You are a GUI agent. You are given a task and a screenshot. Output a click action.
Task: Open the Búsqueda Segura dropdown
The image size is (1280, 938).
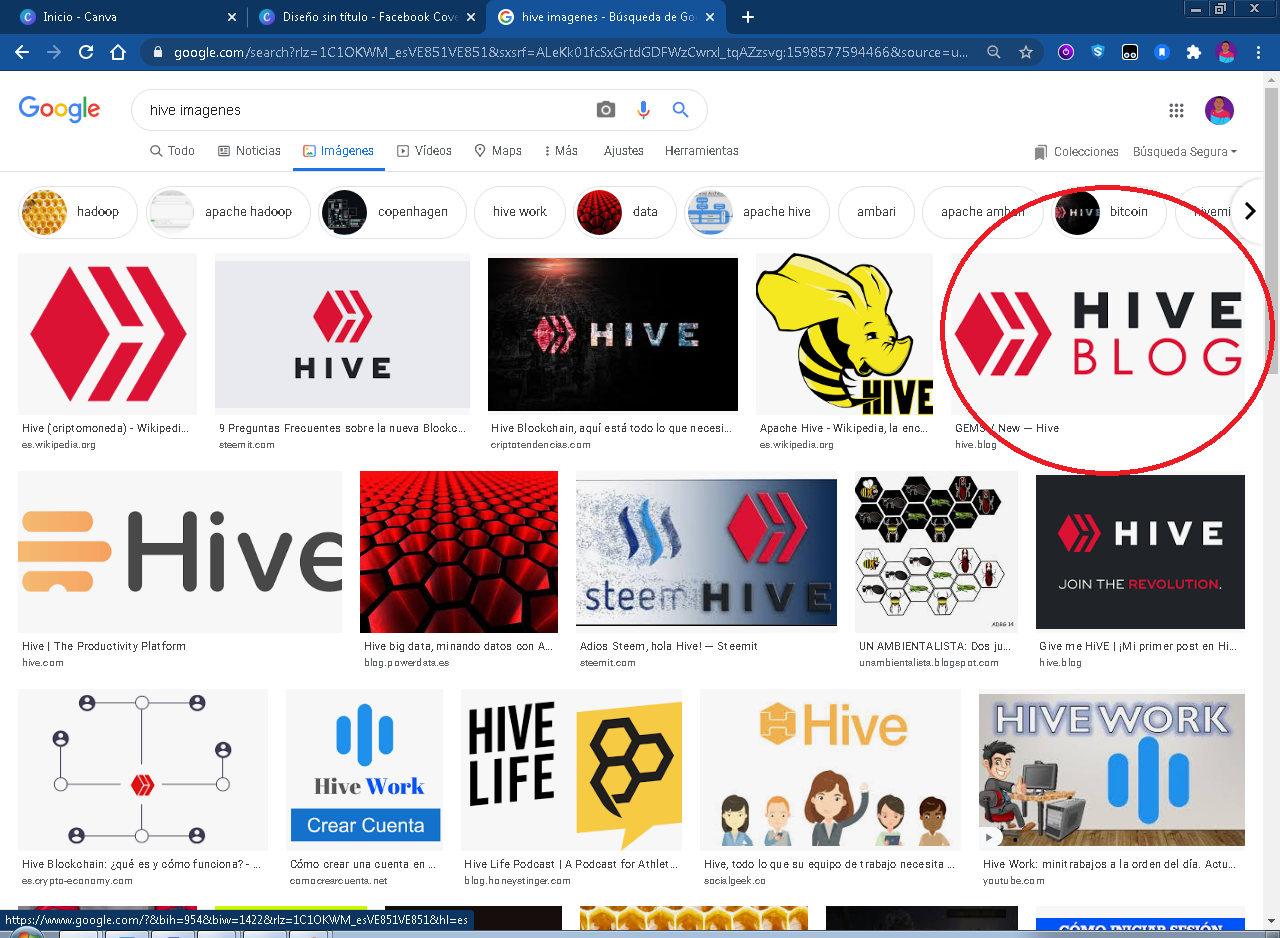coord(1185,152)
